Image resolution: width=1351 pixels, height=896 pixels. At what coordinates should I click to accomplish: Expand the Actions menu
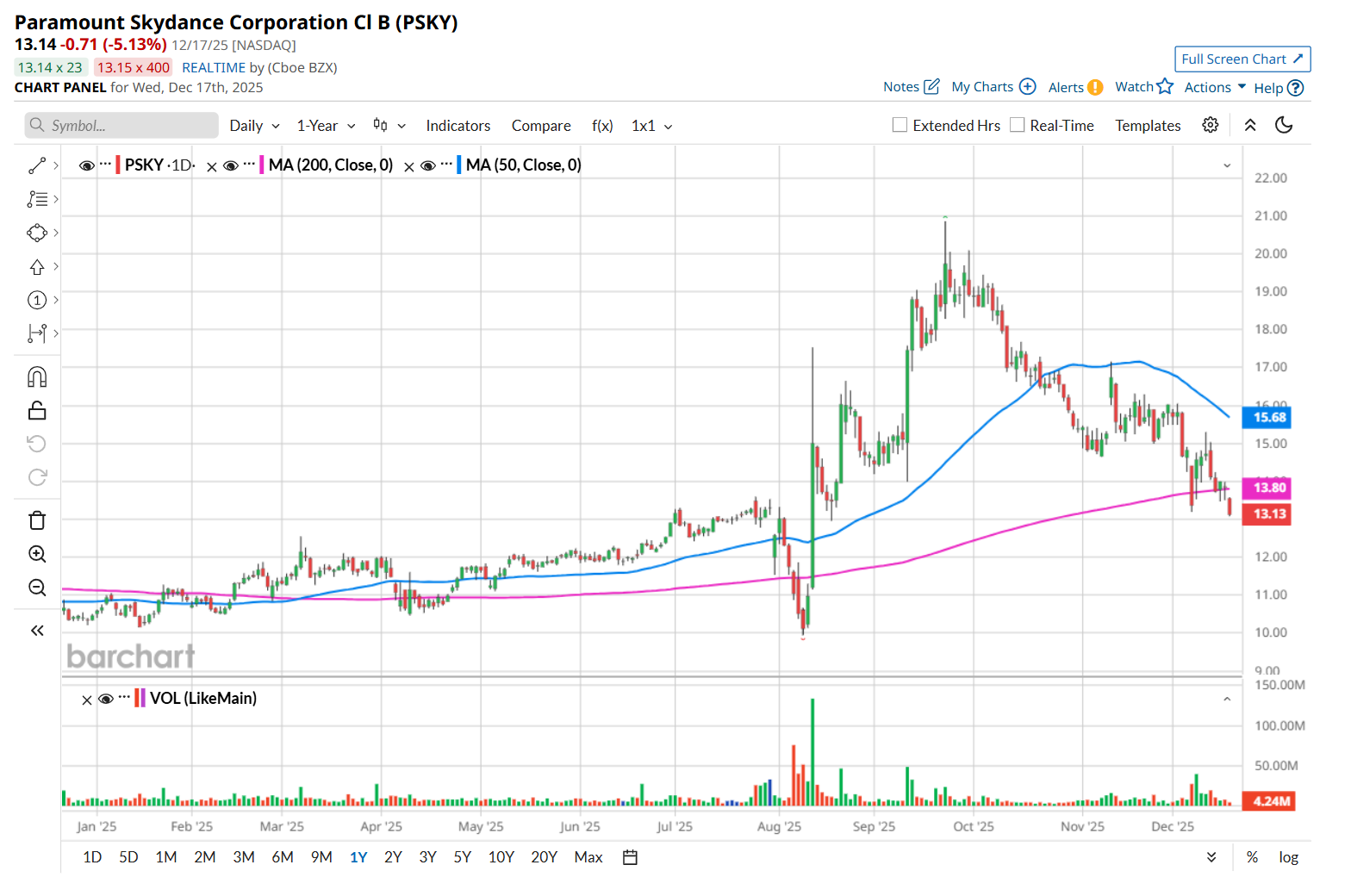click(1215, 87)
